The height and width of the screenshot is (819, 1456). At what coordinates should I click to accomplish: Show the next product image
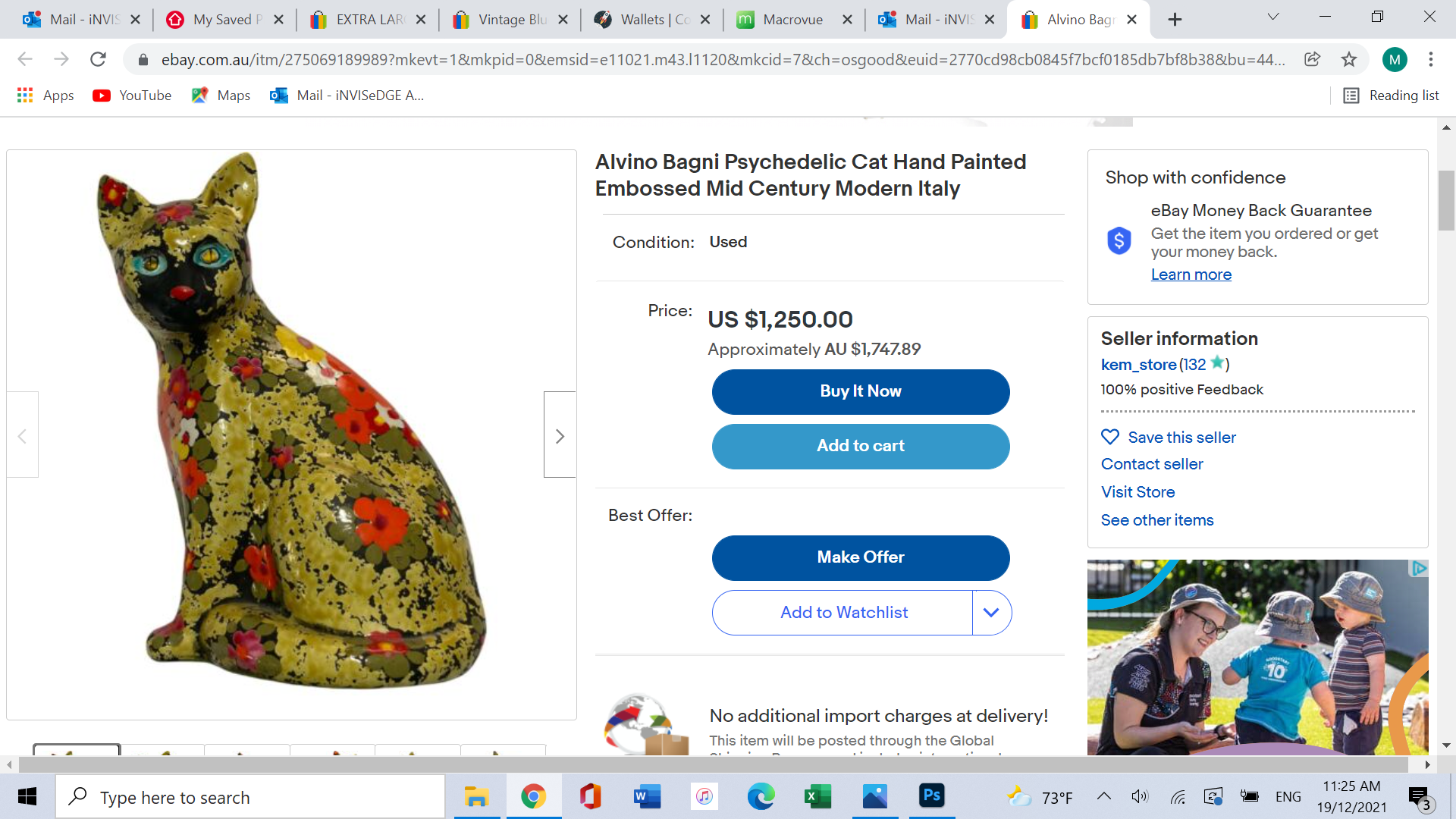pos(560,435)
